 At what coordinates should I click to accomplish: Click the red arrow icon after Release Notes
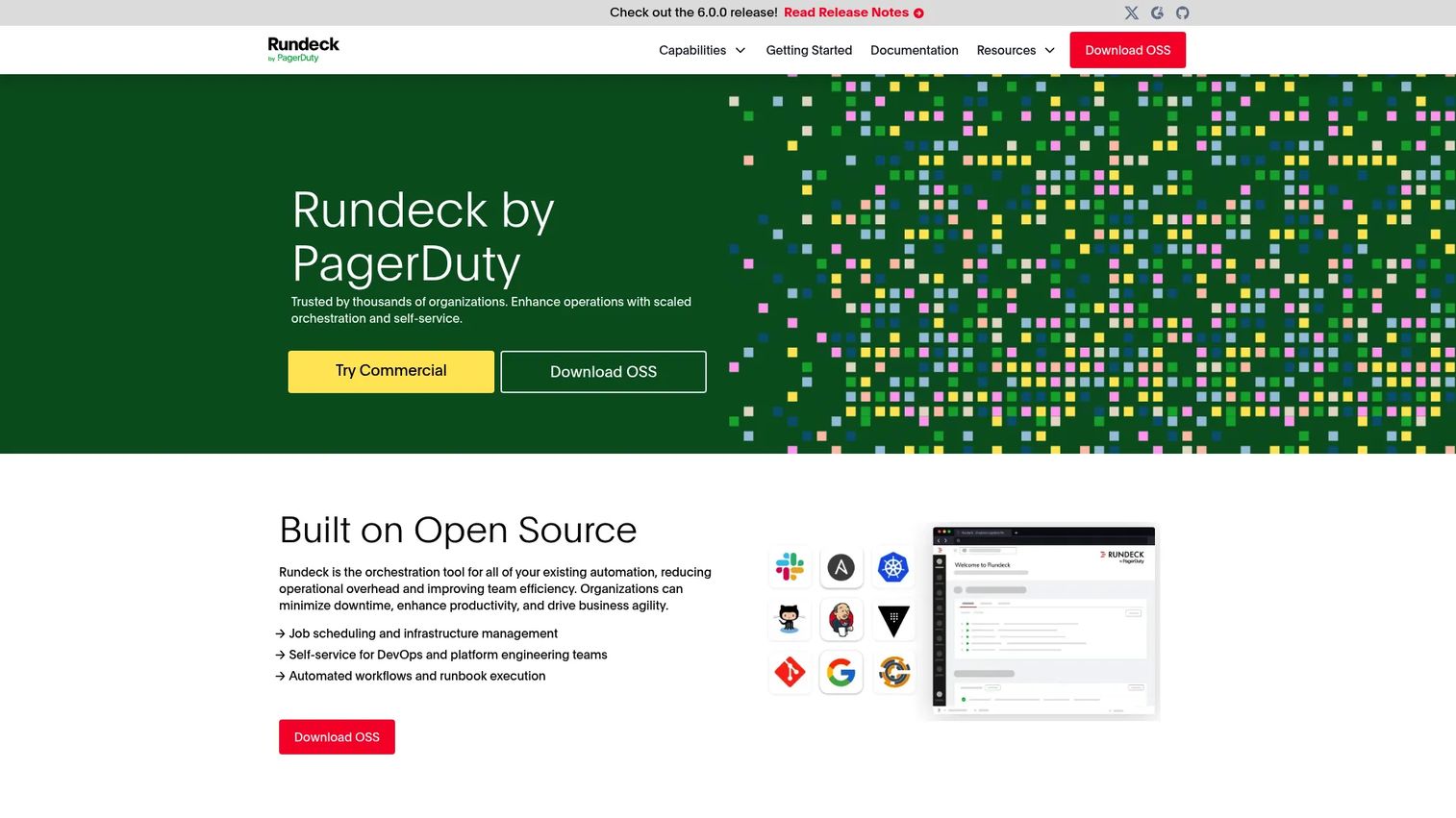pyautogui.click(x=918, y=13)
